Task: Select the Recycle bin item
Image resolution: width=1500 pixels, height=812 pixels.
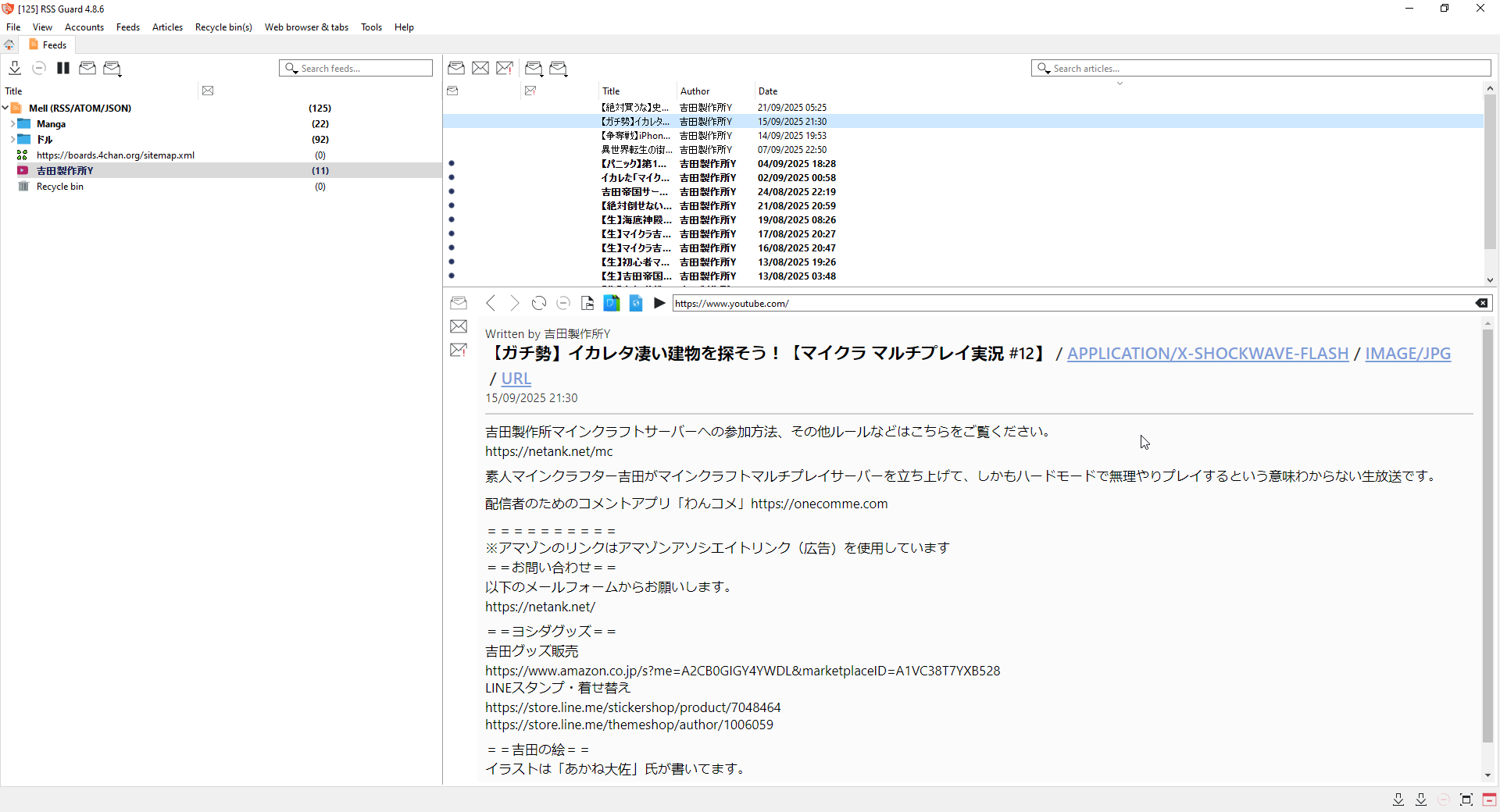Action: pos(60,186)
